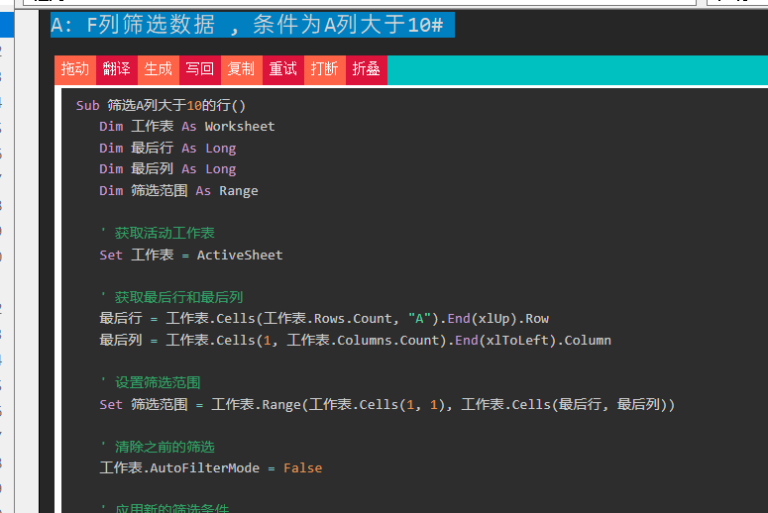Click 生成 to generate code
The width and height of the screenshot is (768, 513).
click(x=158, y=69)
